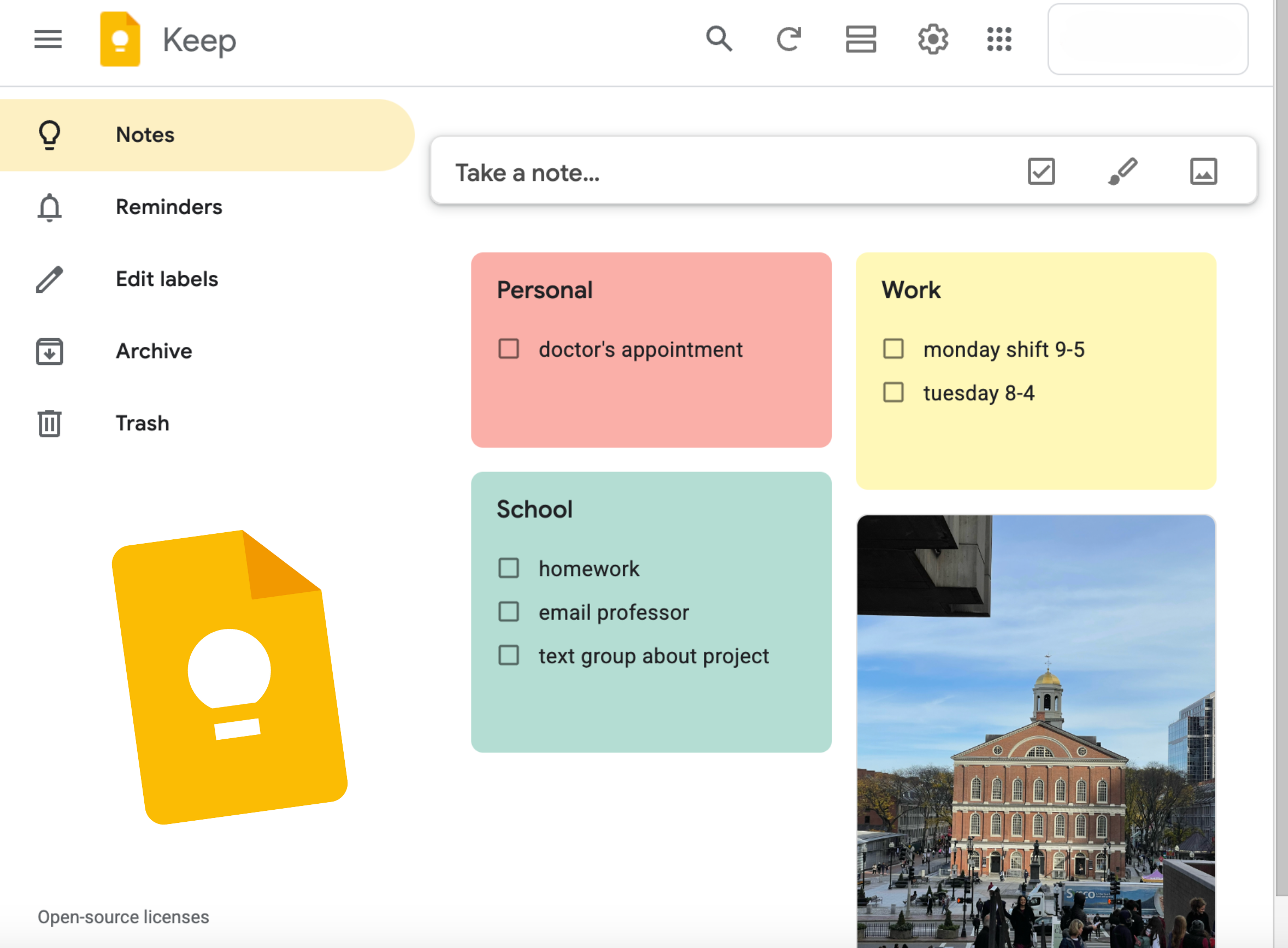Open the navigation hamburger menu

[x=48, y=39]
